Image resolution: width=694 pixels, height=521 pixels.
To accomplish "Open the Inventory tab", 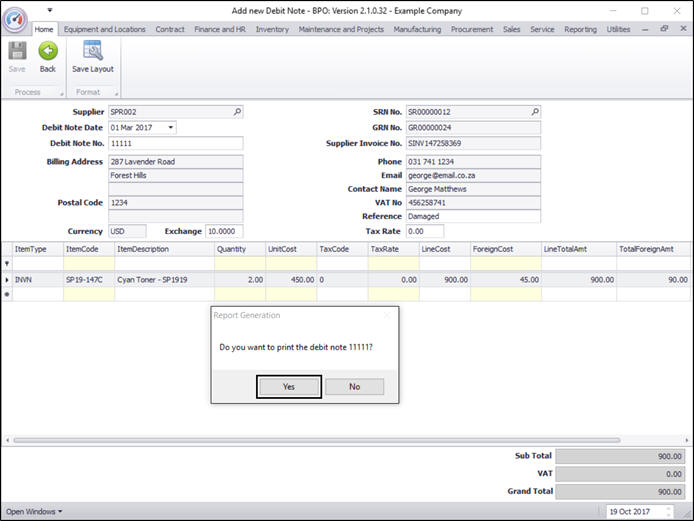I will 272,29.
